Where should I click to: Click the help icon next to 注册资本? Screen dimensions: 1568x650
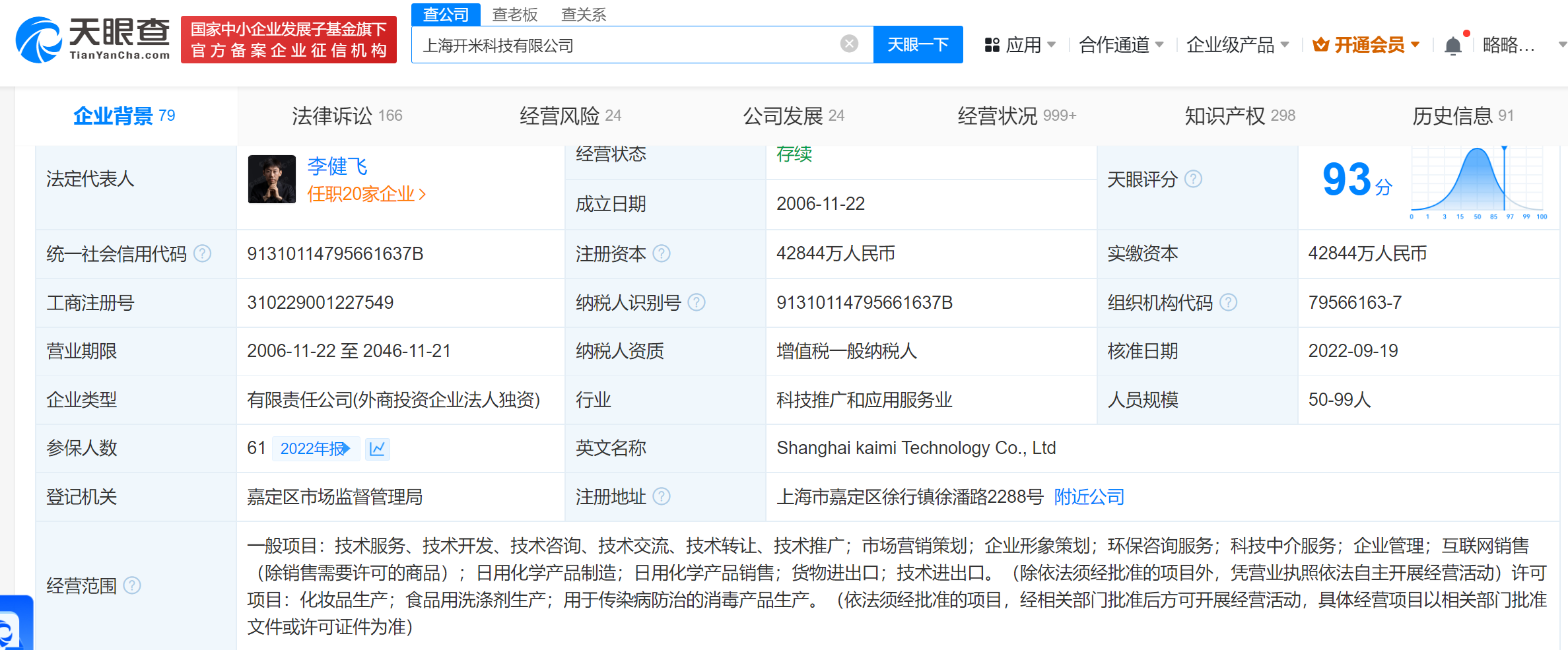(662, 253)
